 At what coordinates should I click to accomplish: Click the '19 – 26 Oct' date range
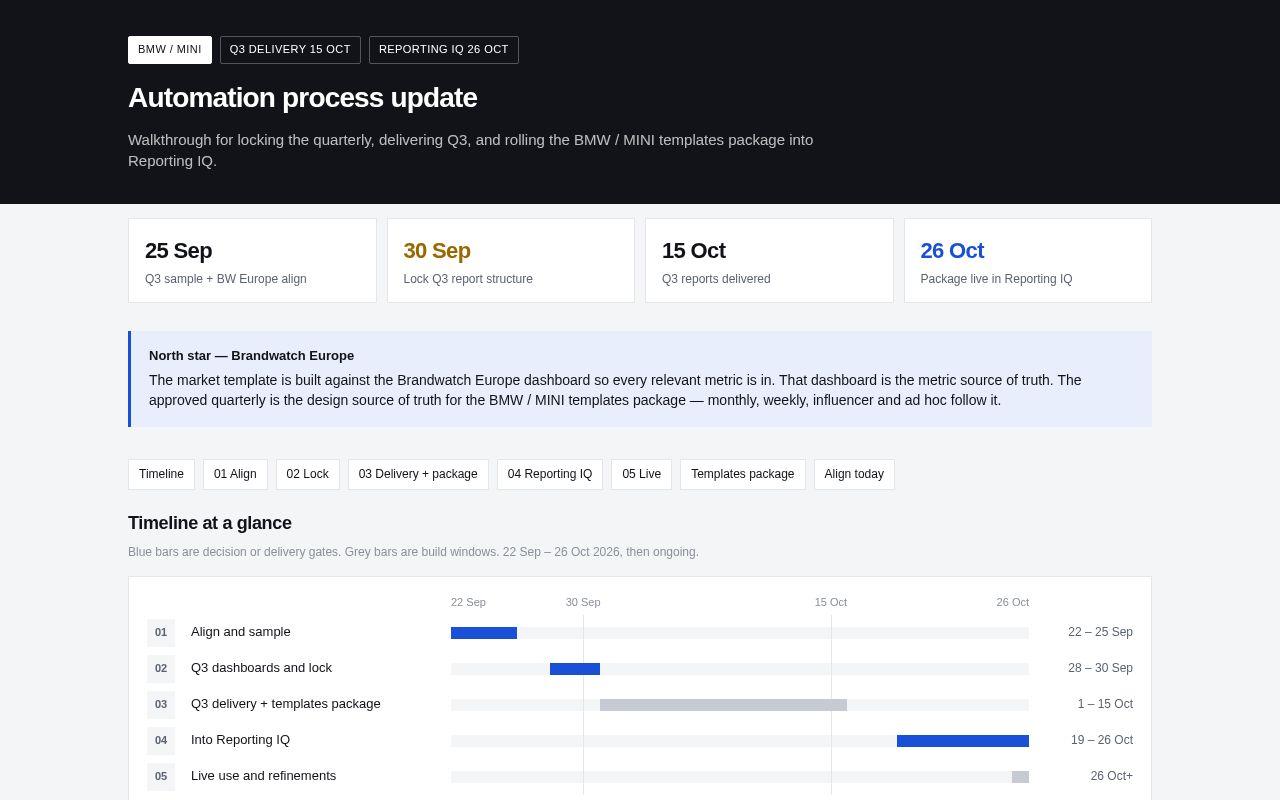click(1102, 740)
